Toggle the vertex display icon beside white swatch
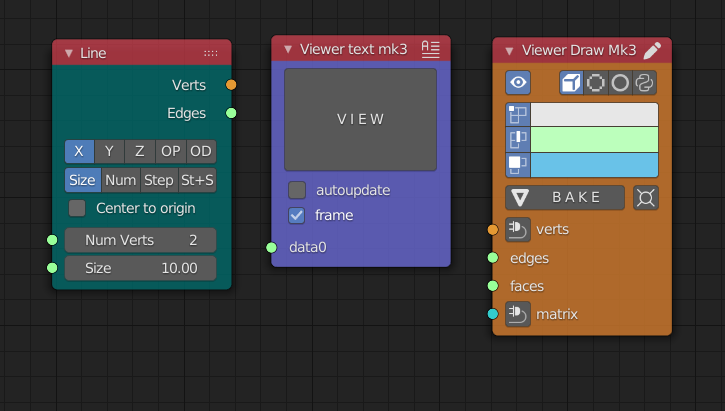 pos(518,115)
